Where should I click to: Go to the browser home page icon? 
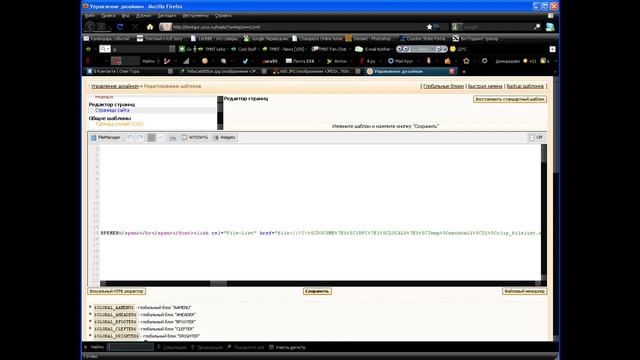tap(150, 27)
